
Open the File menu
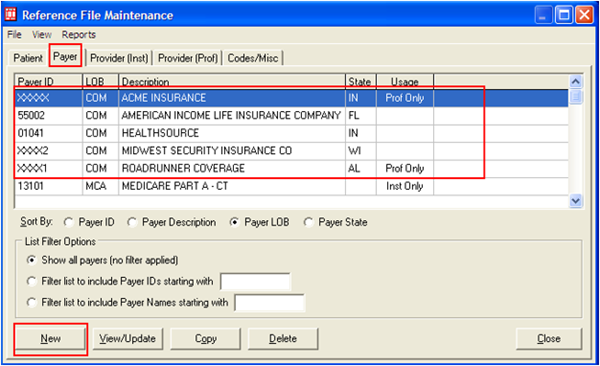click(14, 35)
